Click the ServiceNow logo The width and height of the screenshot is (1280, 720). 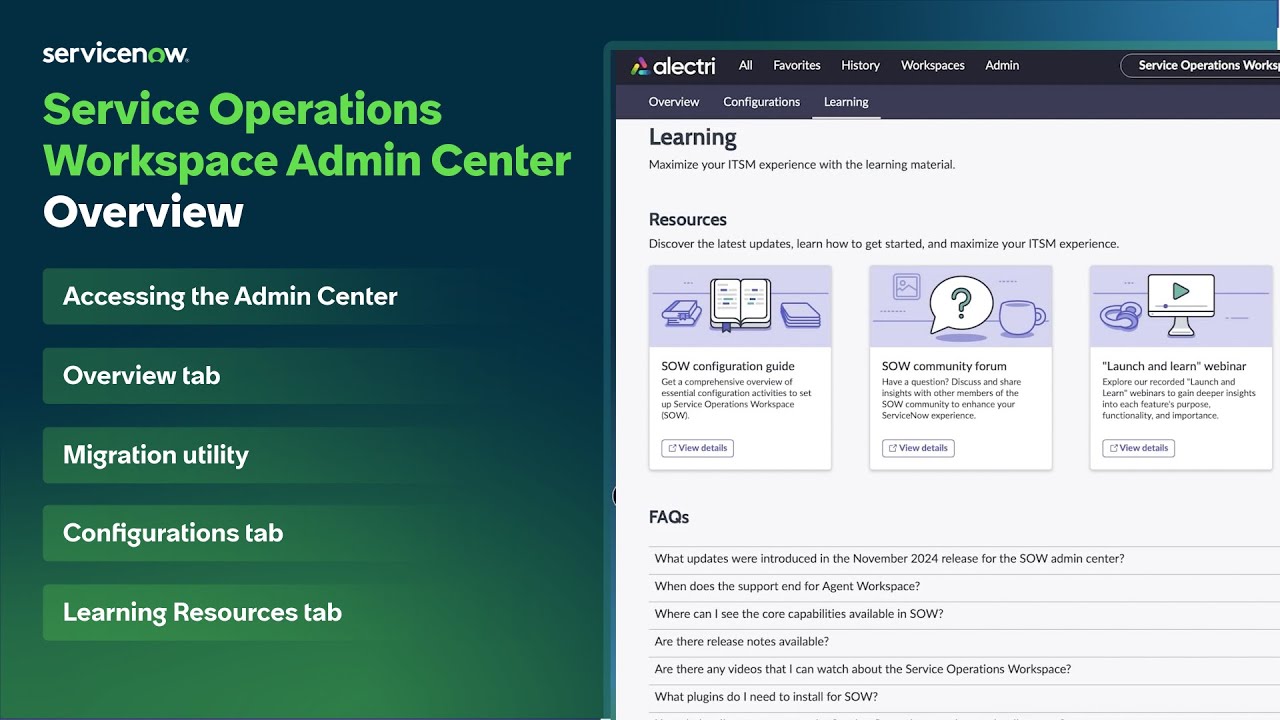click(x=116, y=54)
